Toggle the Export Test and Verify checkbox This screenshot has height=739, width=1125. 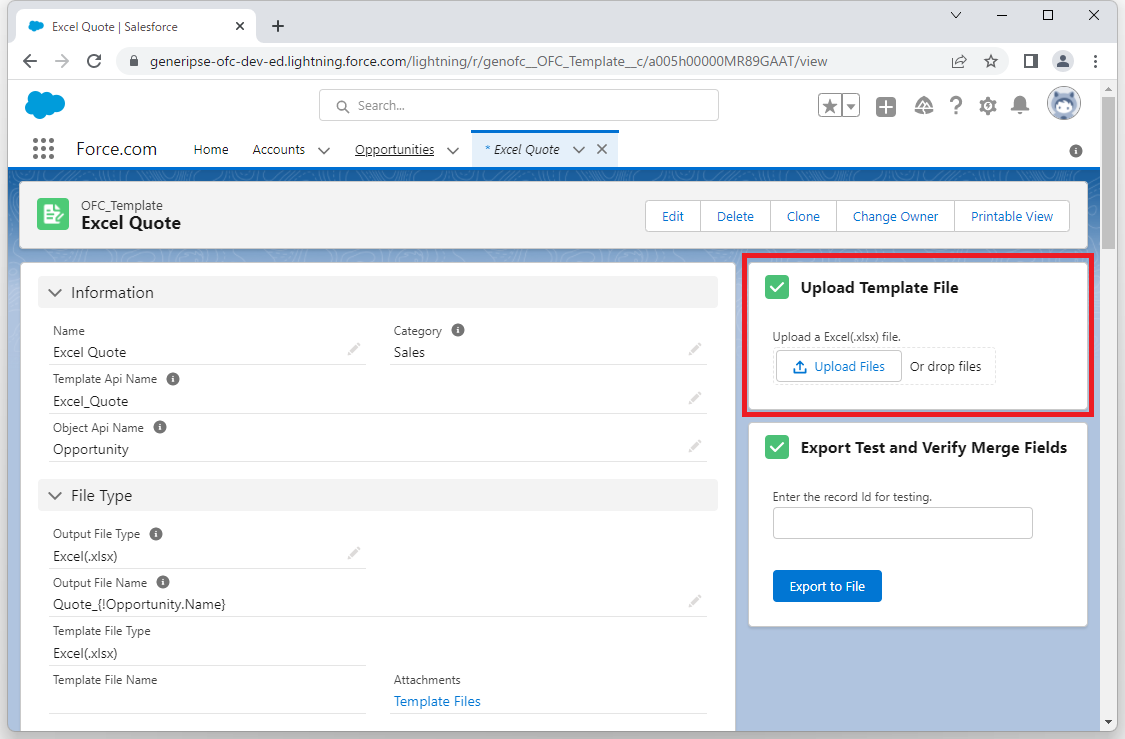pyautogui.click(x=777, y=447)
